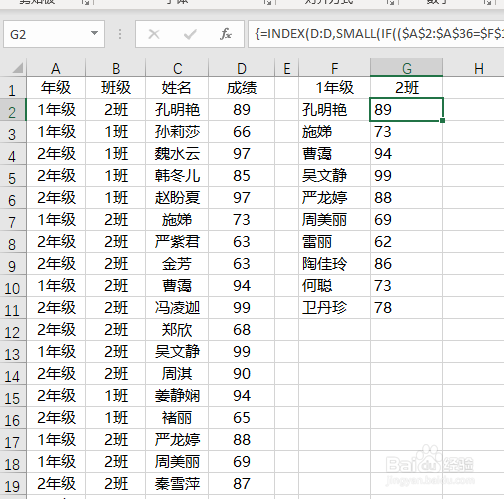504x499 pixels.
Task: Click cell F2 with 孔明艳
Action: click(334, 109)
